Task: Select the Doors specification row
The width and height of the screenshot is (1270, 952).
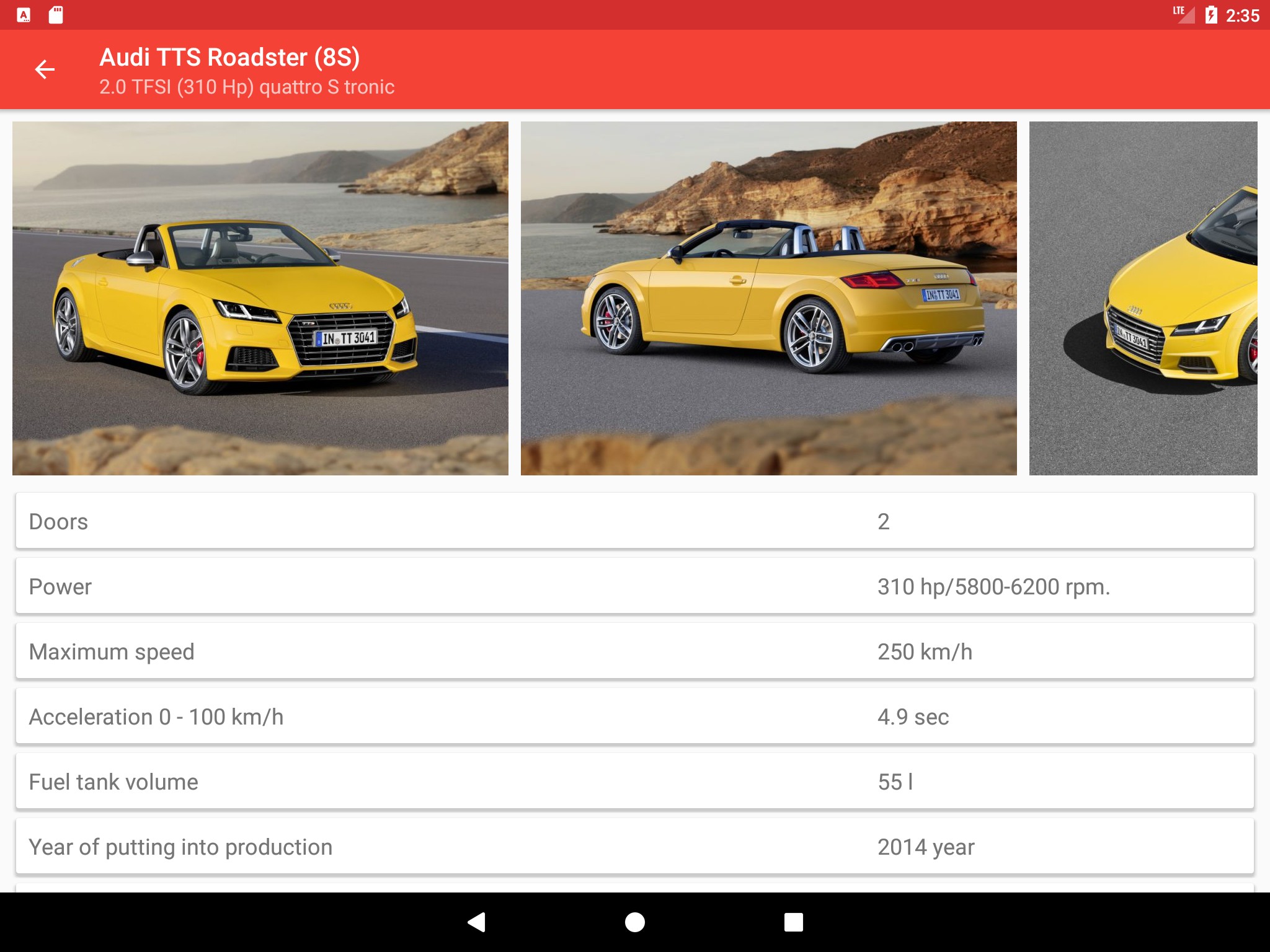Action: [634, 521]
